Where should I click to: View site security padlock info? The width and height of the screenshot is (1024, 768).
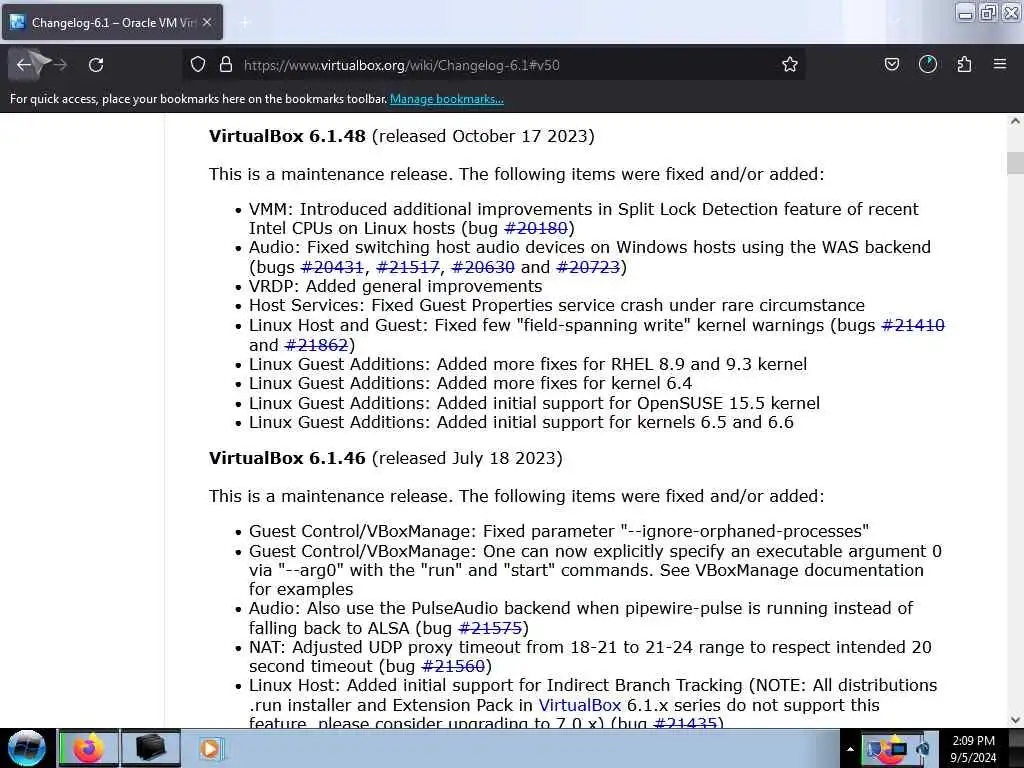[x=226, y=65]
